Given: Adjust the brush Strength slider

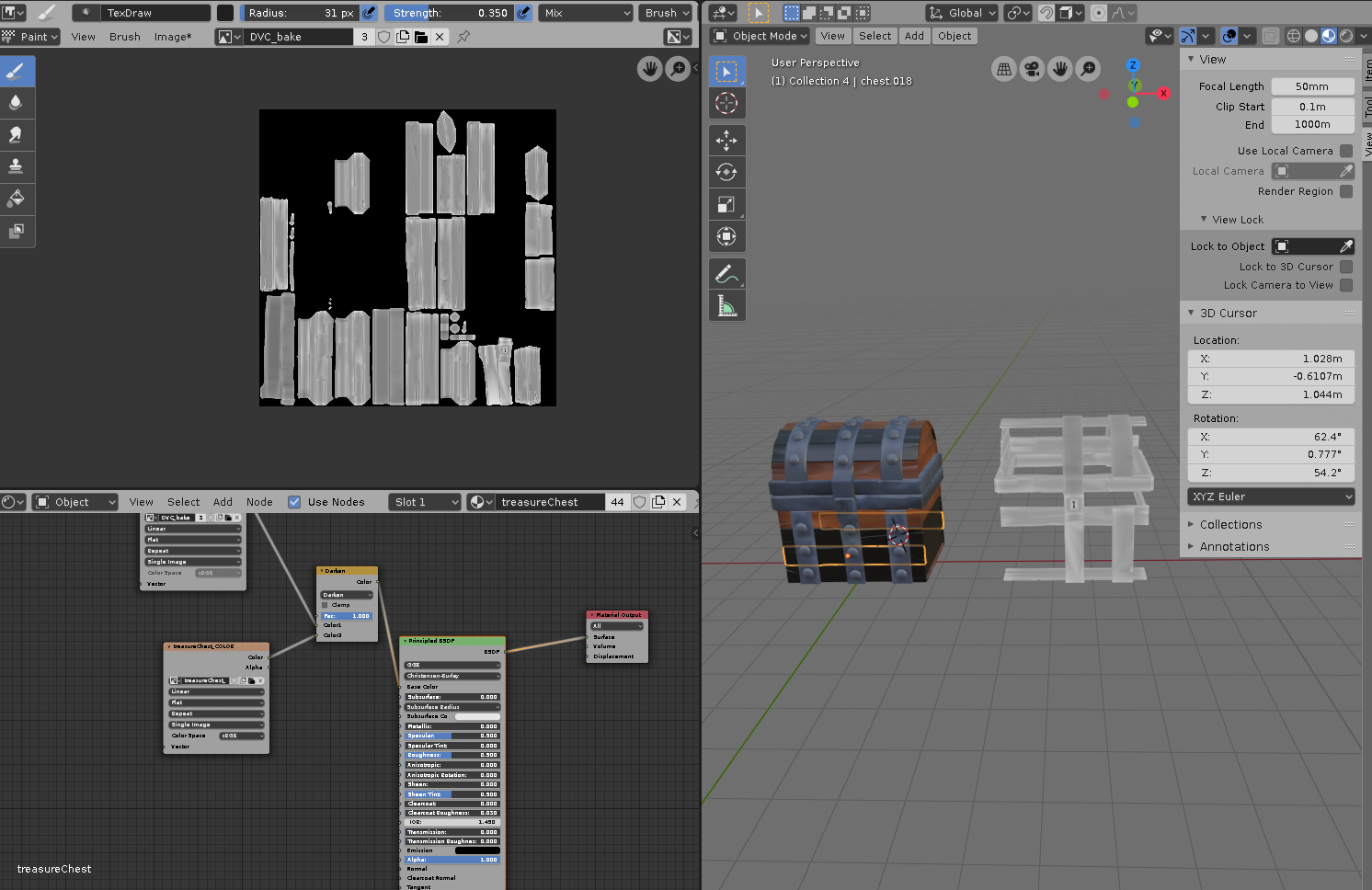Looking at the screenshot, I should pyautogui.click(x=449, y=13).
